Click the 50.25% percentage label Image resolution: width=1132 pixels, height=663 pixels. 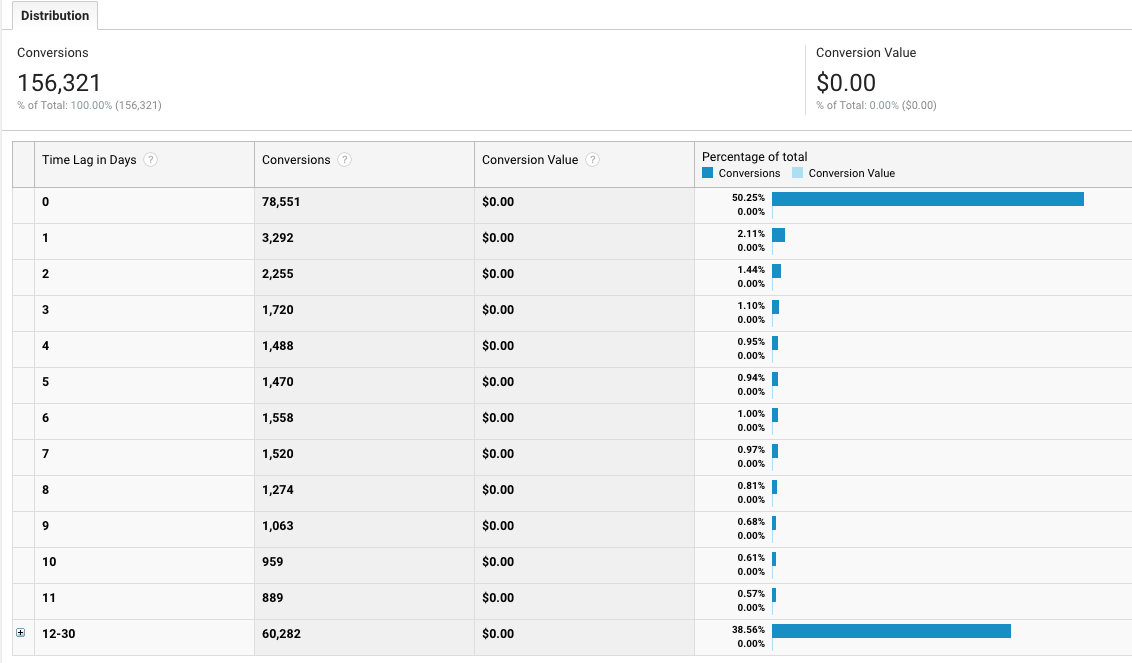click(x=749, y=197)
